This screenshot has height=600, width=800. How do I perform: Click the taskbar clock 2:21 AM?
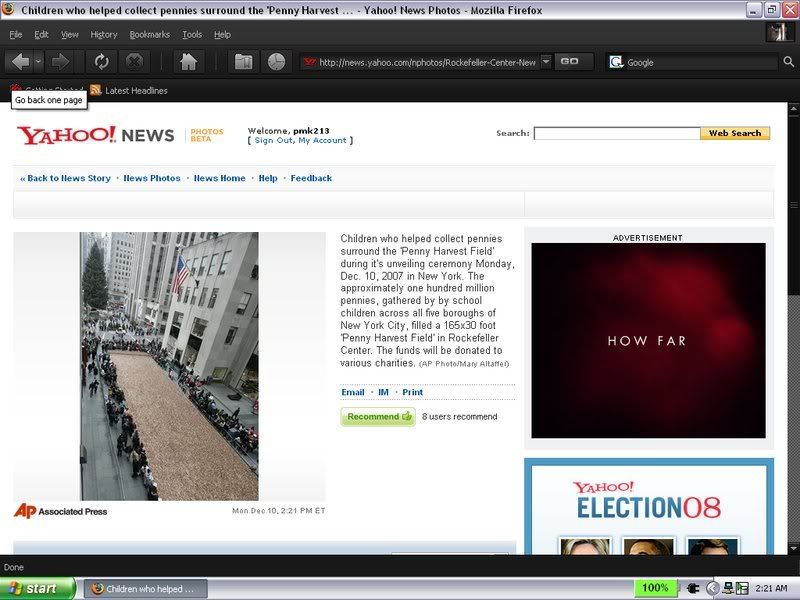point(771,588)
